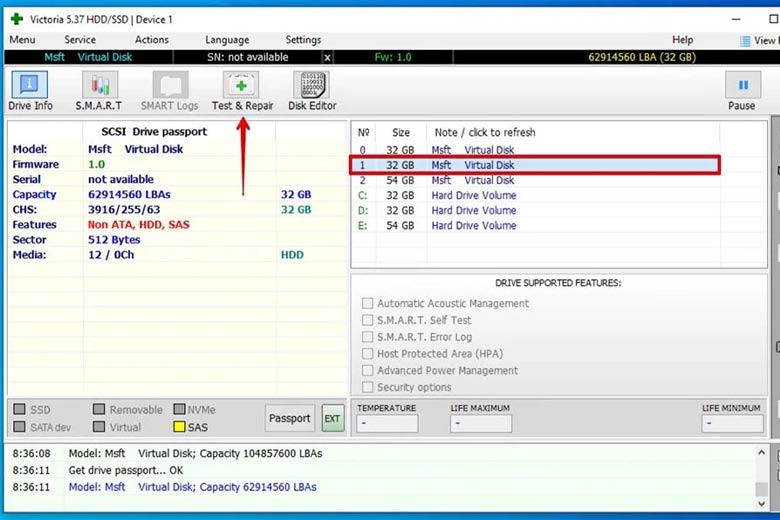Click the SATA dev indicator box
The image size is (780, 520).
pos(19,426)
